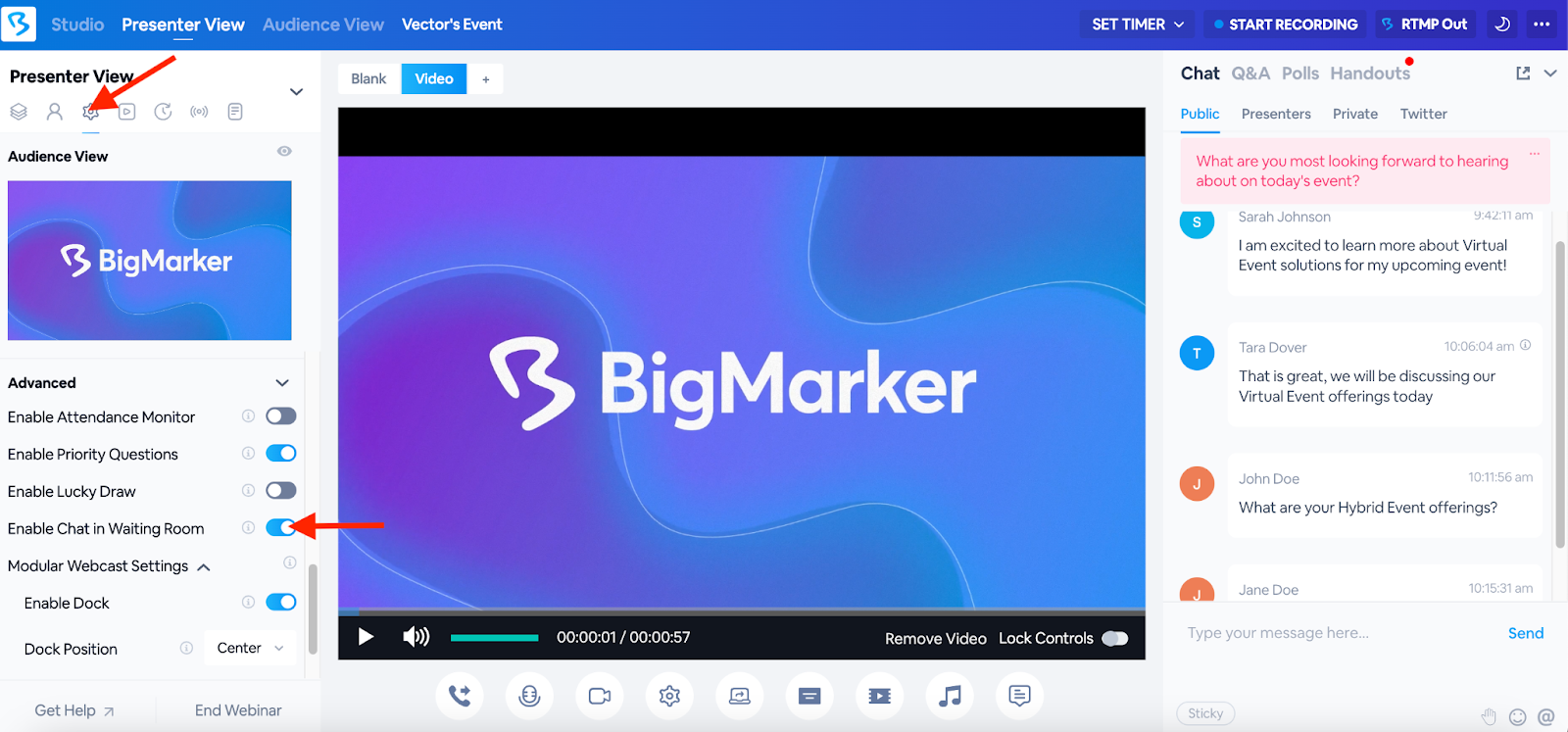Viewport: 1568px width, 732px height.
Task: Switch to Presenters chat tab
Action: [1276, 114]
